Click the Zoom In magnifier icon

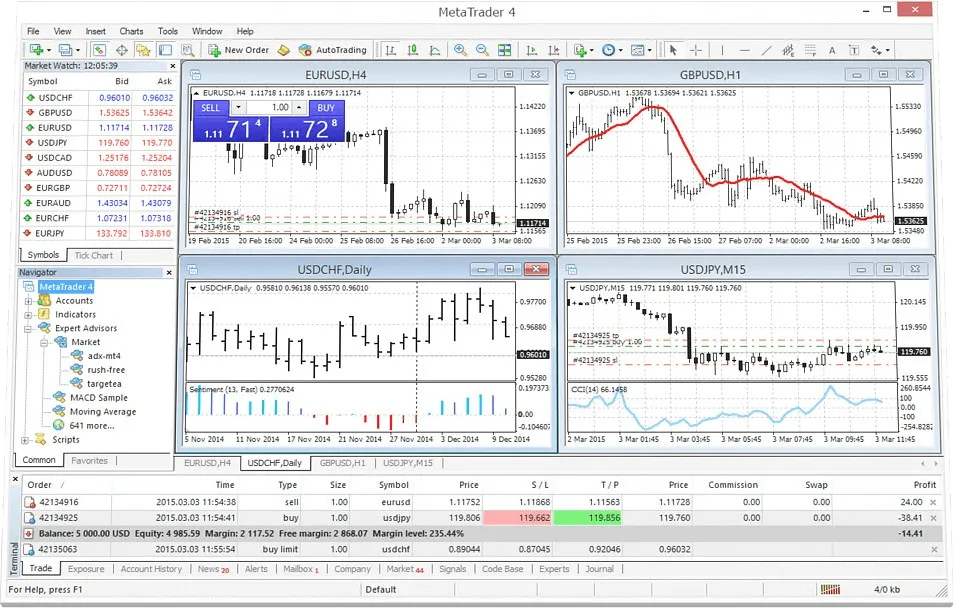pyautogui.click(x=460, y=50)
